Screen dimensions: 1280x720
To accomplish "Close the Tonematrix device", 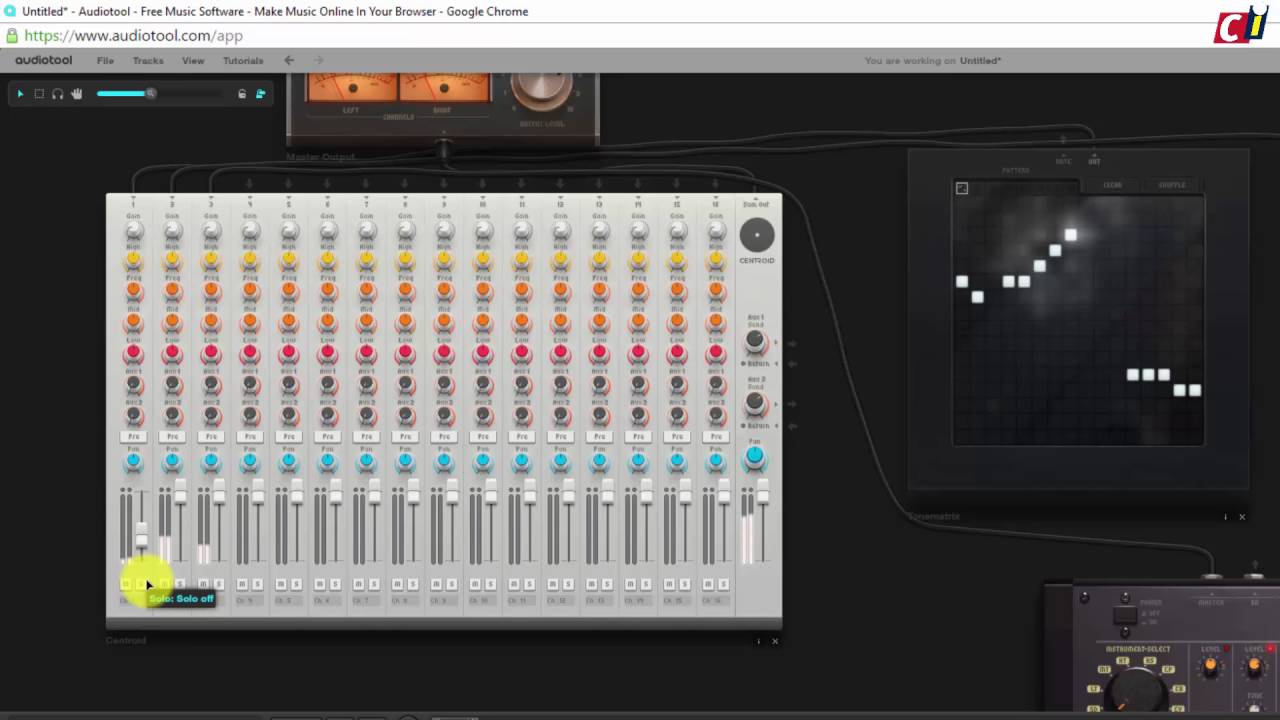I will pos(1242,517).
